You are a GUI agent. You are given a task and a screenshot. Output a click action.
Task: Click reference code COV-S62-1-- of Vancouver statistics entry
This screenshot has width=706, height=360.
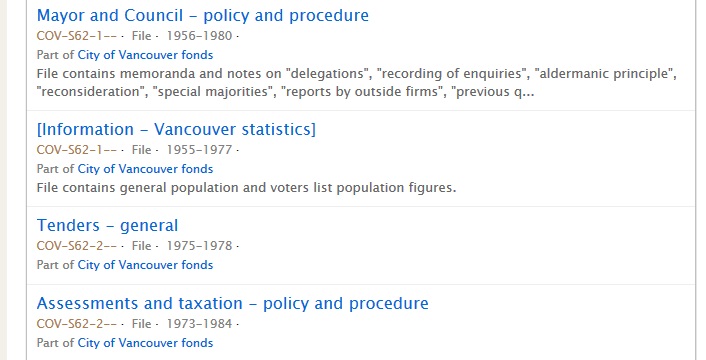[x=77, y=150]
